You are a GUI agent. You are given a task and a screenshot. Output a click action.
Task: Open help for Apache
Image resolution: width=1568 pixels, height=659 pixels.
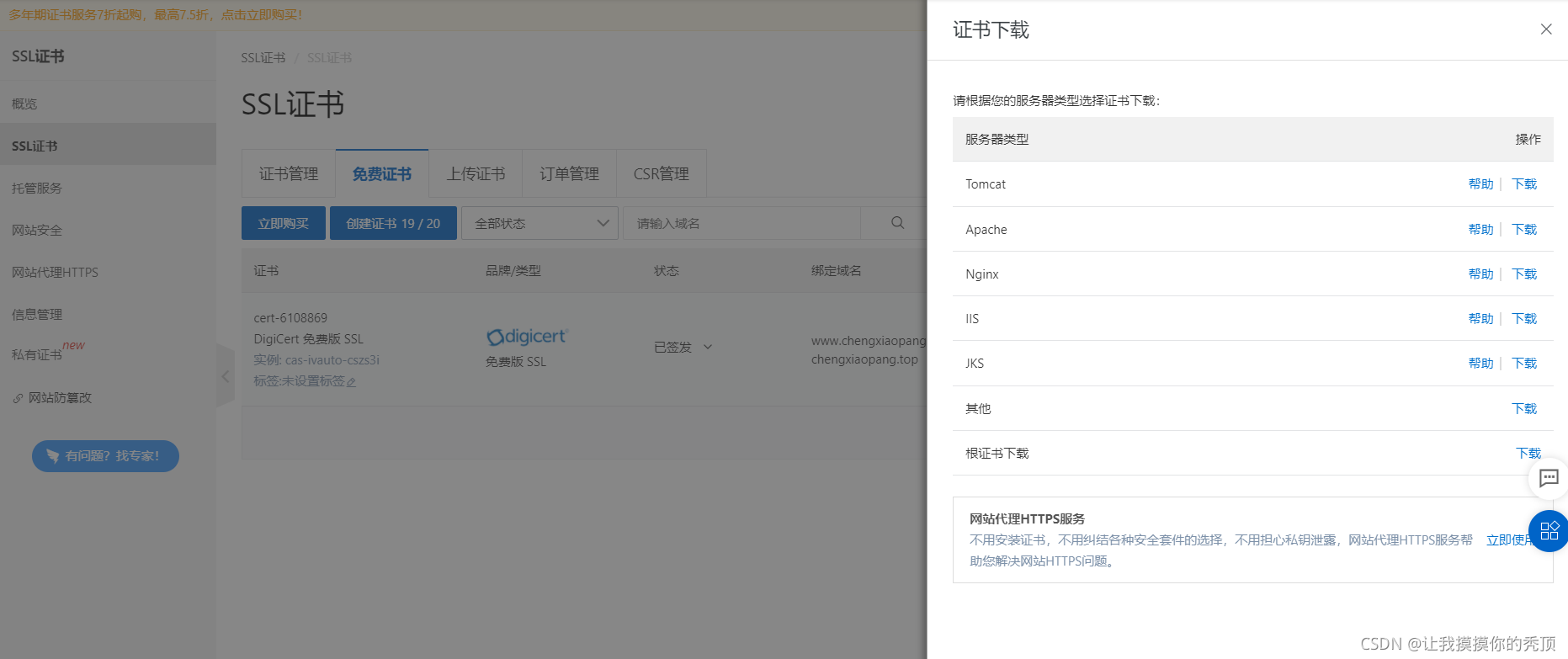tap(1480, 230)
